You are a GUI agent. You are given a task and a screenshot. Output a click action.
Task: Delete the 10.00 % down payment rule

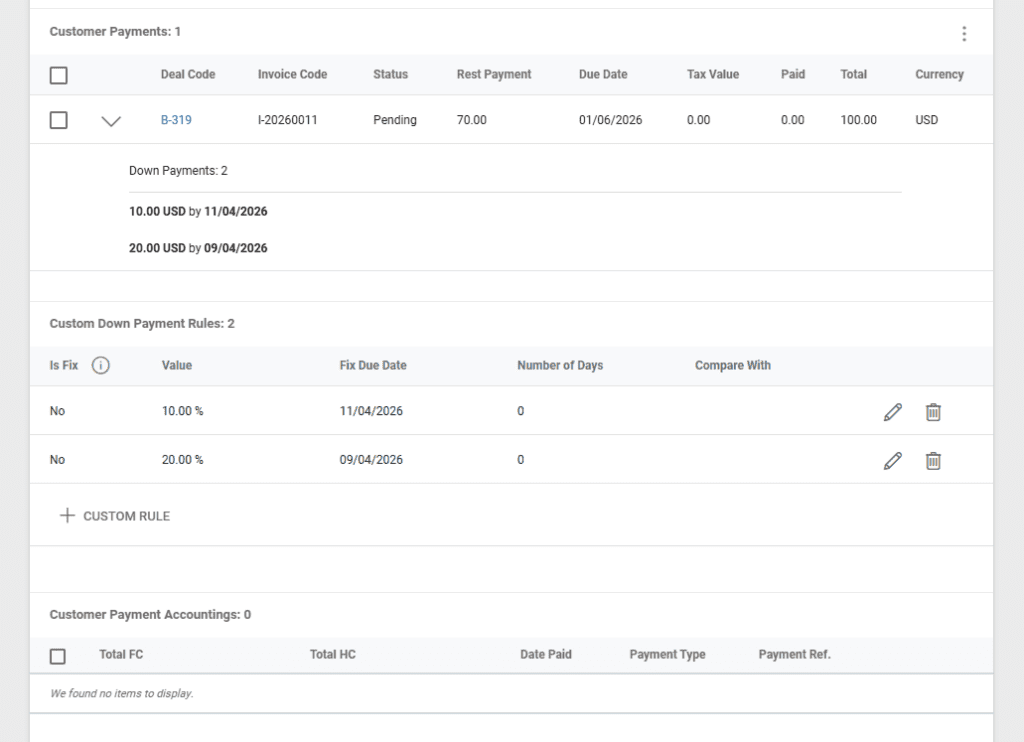pos(933,412)
